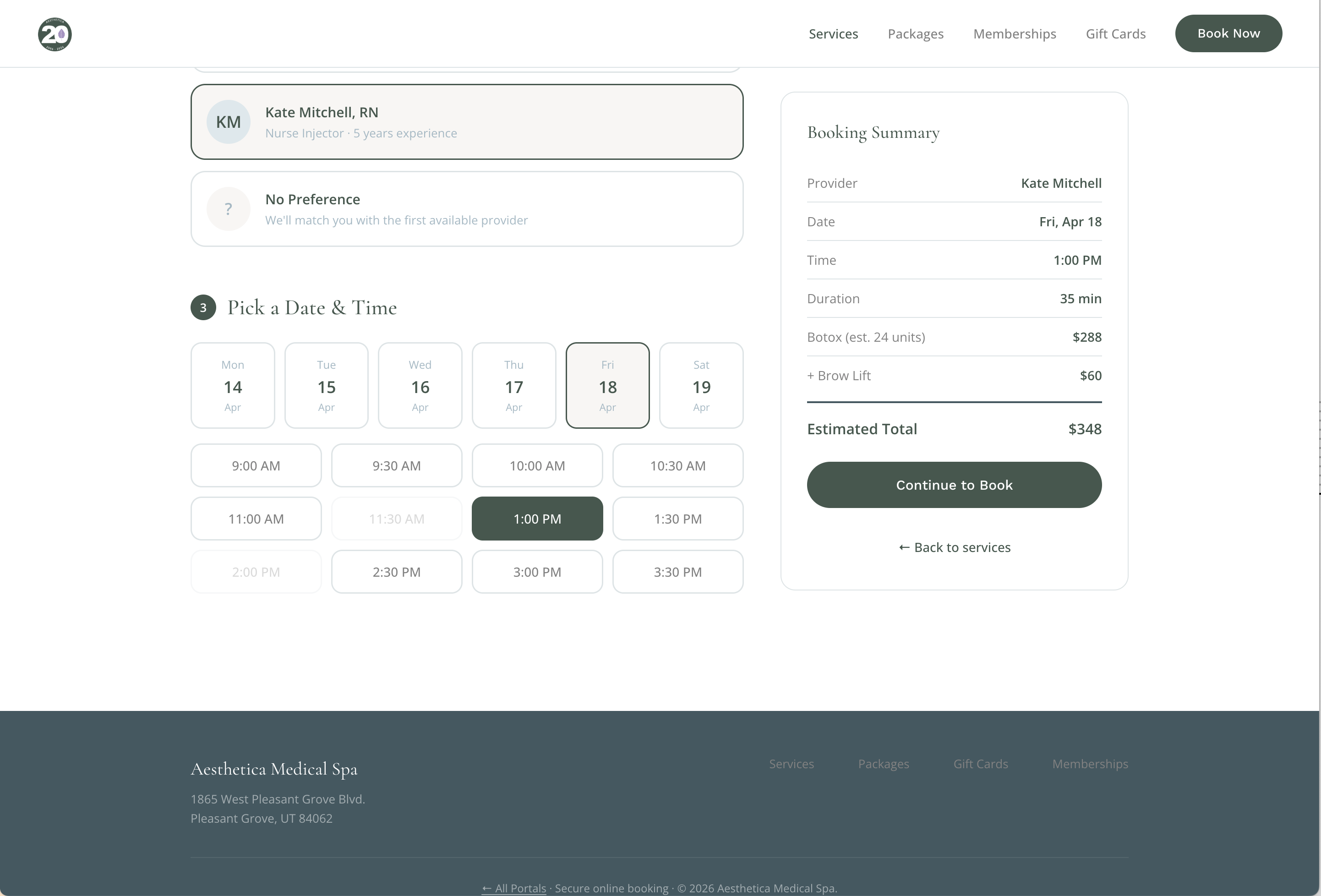This screenshot has height=896, width=1321.
Task: Click the + Brow Lift label
Action: (x=838, y=376)
